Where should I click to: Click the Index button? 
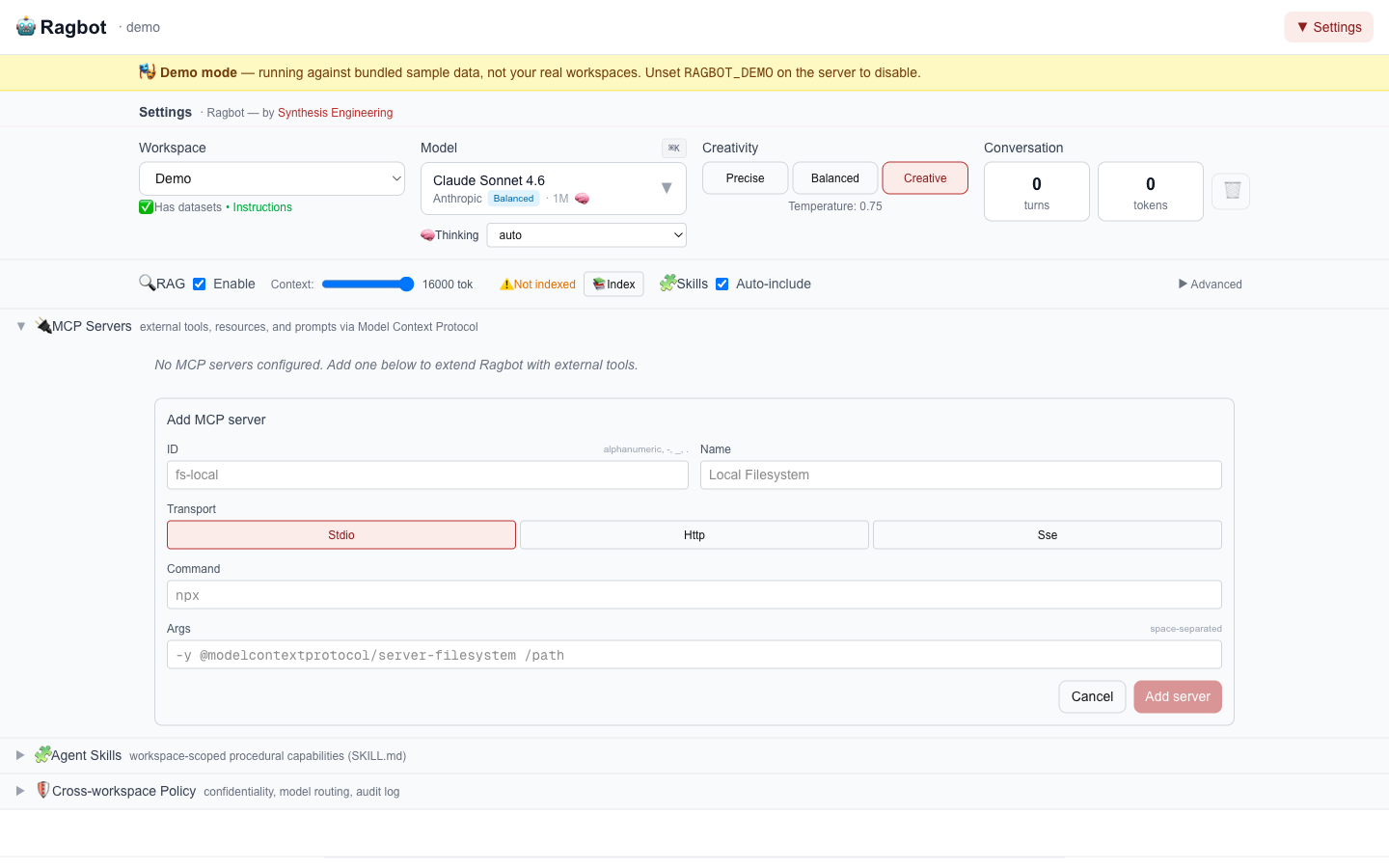[x=613, y=285]
